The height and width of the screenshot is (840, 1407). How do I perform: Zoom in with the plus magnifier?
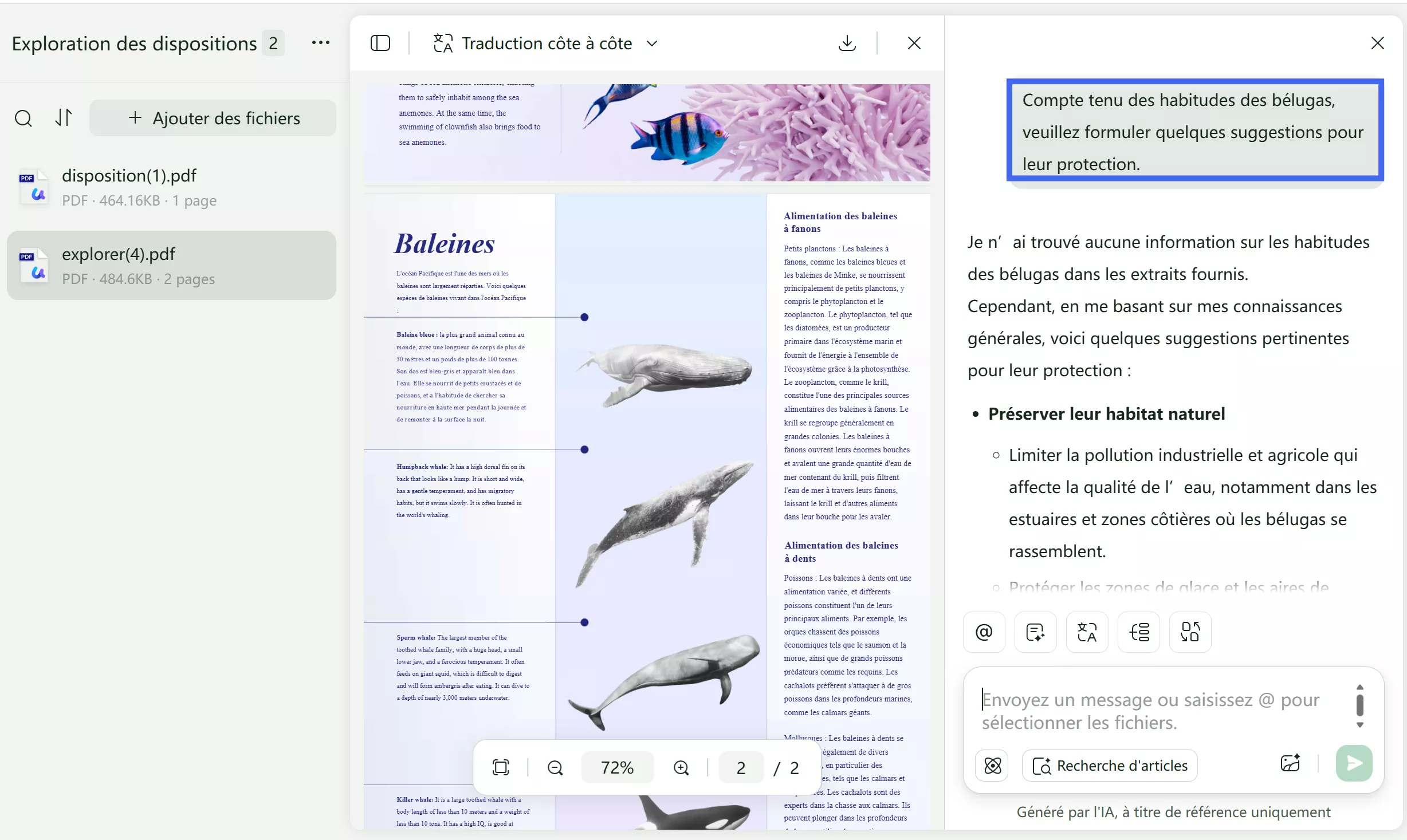point(681,767)
